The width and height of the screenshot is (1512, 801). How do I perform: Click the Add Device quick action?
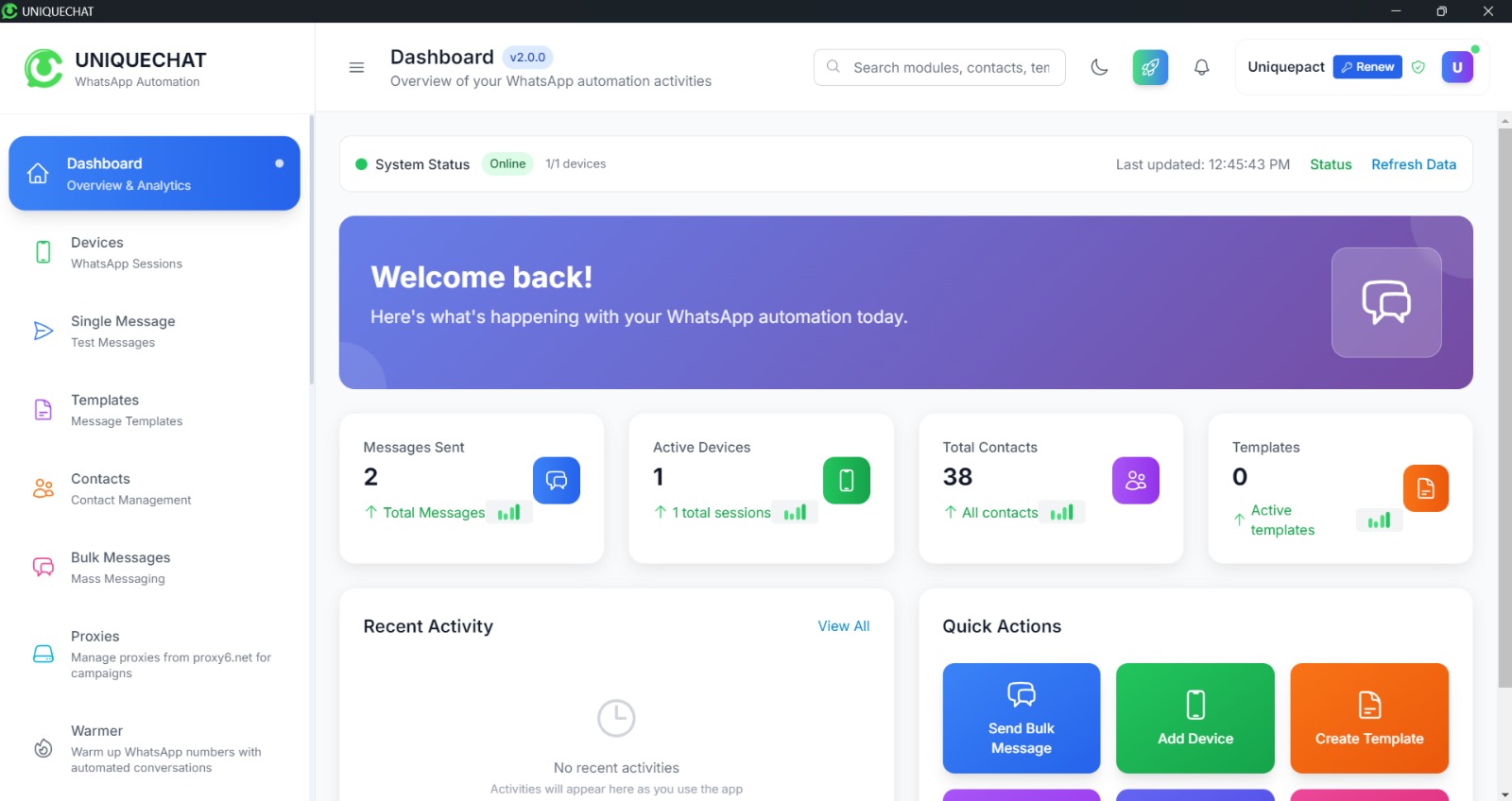[x=1195, y=718]
